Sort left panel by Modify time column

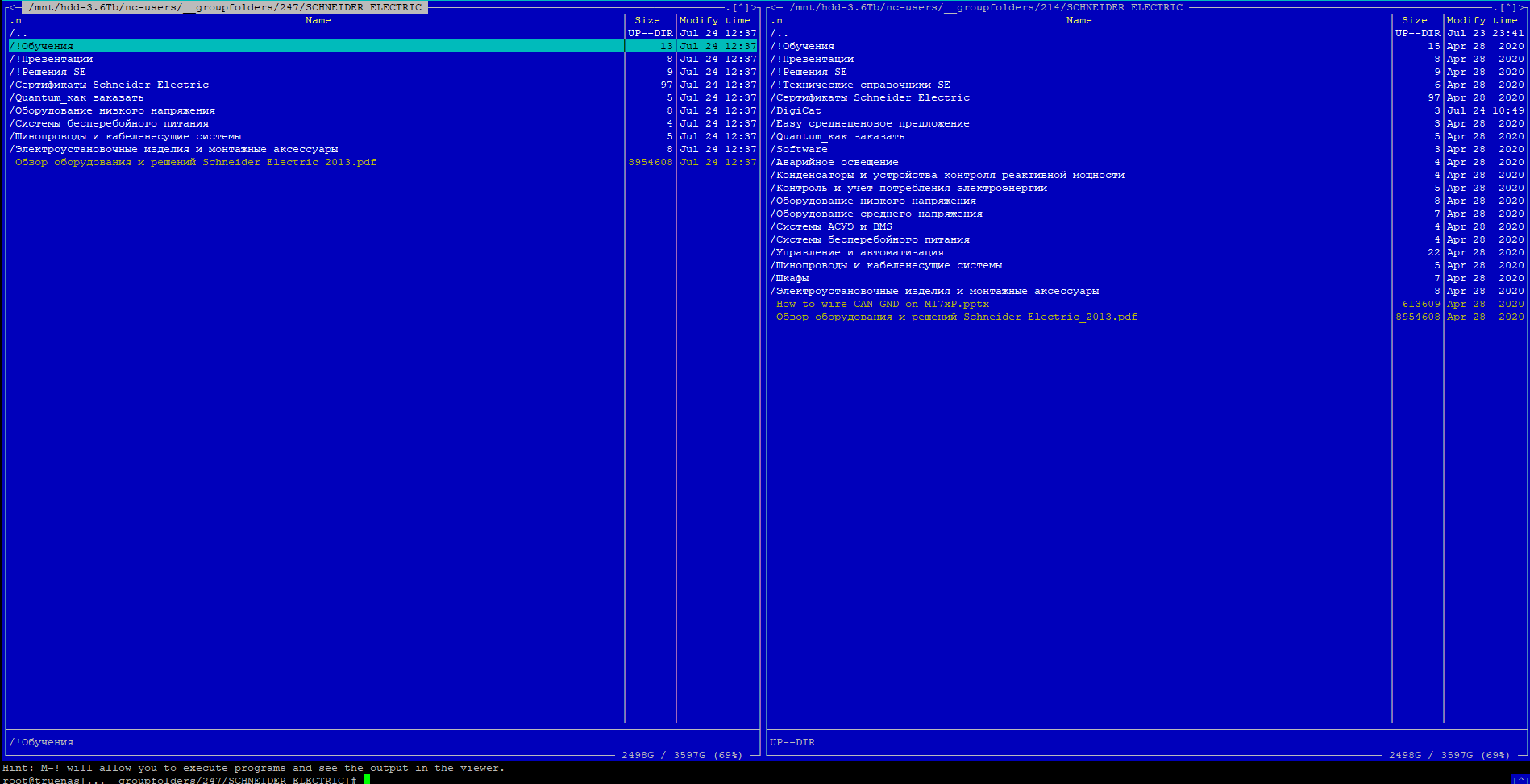point(714,20)
